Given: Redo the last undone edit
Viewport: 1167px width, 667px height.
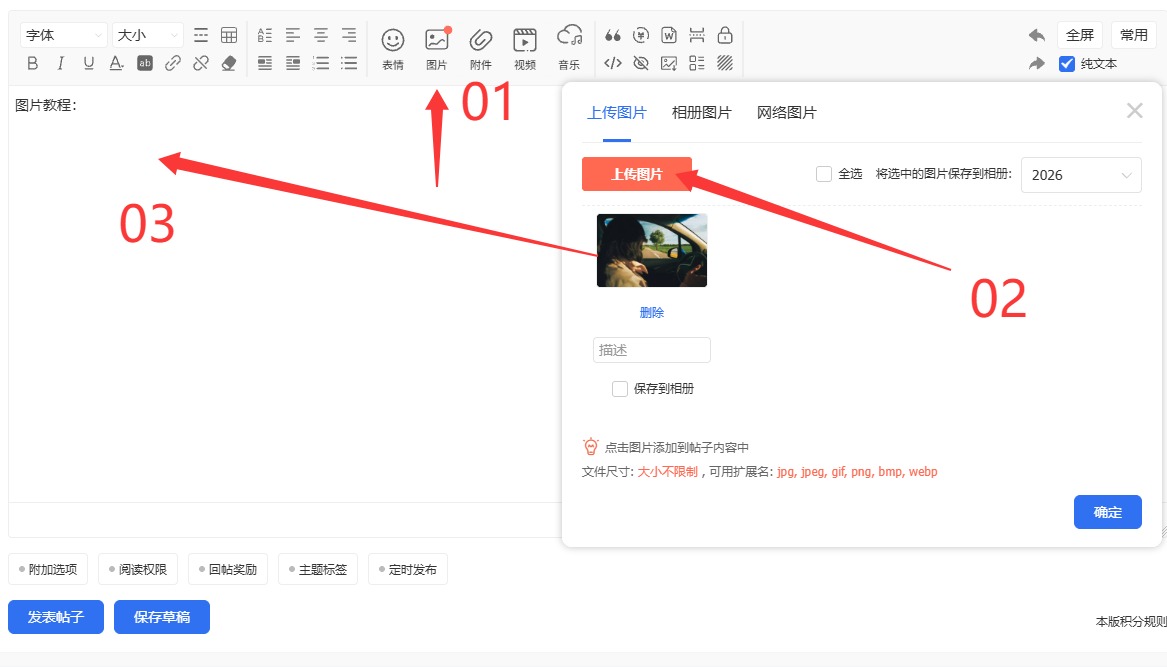Looking at the screenshot, I should point(1037,63).
